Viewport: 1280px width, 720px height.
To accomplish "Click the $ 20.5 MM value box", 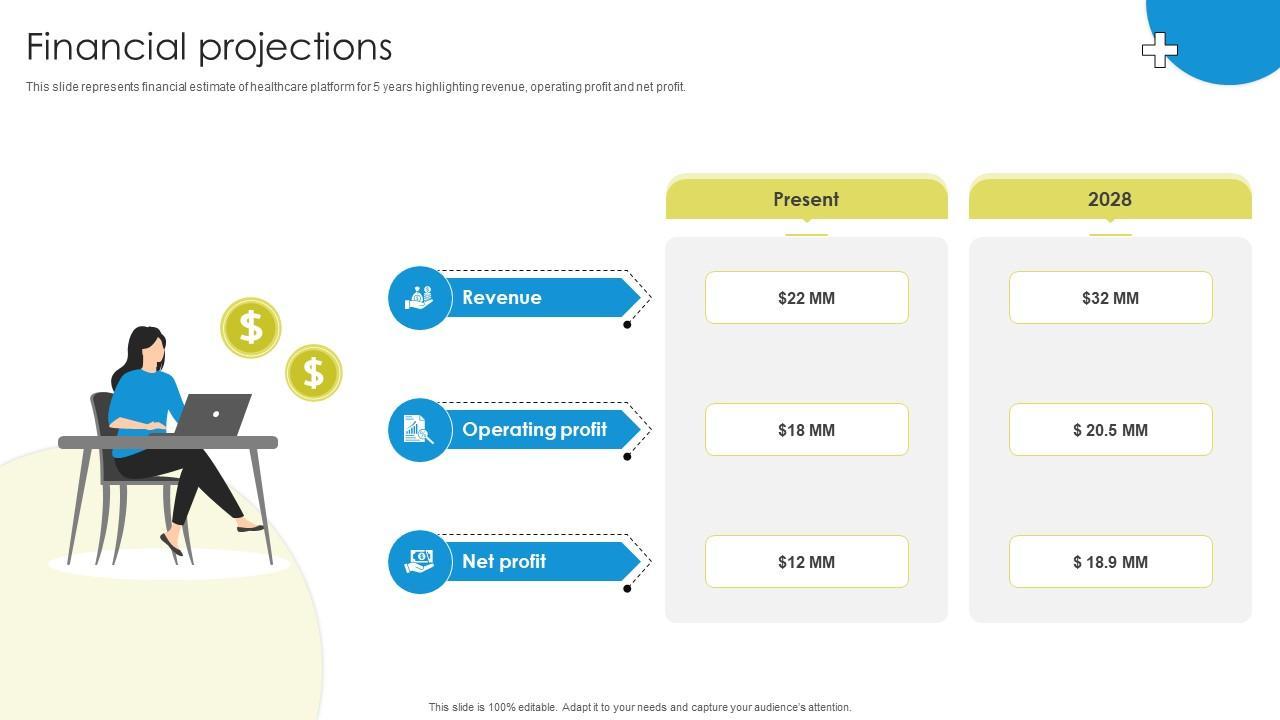I will pyautogui.click(x=1110, y=430).
